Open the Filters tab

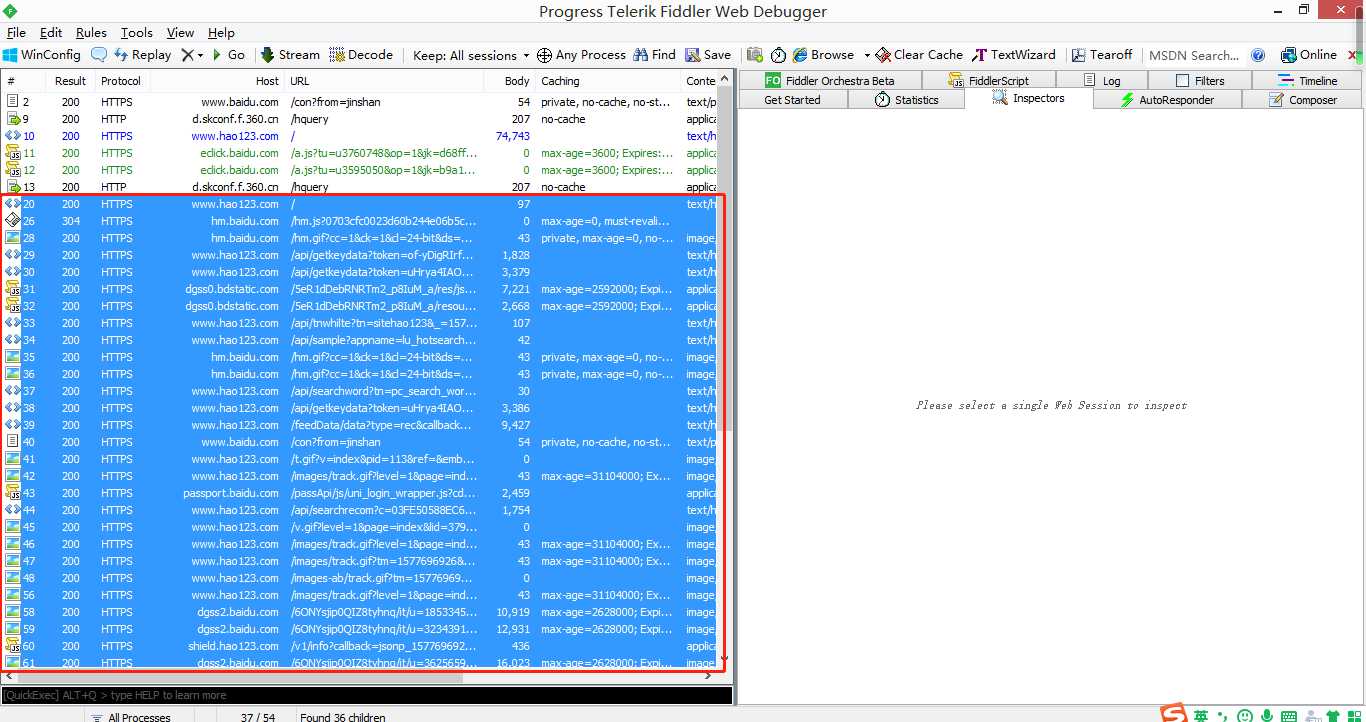click(x=1199, y=81)
